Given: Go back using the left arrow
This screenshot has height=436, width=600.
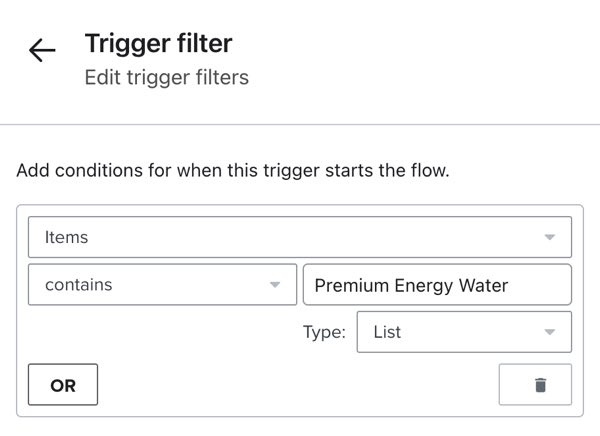Looking at the screenshot, I should pyautogui.click(x=42, y=51).
